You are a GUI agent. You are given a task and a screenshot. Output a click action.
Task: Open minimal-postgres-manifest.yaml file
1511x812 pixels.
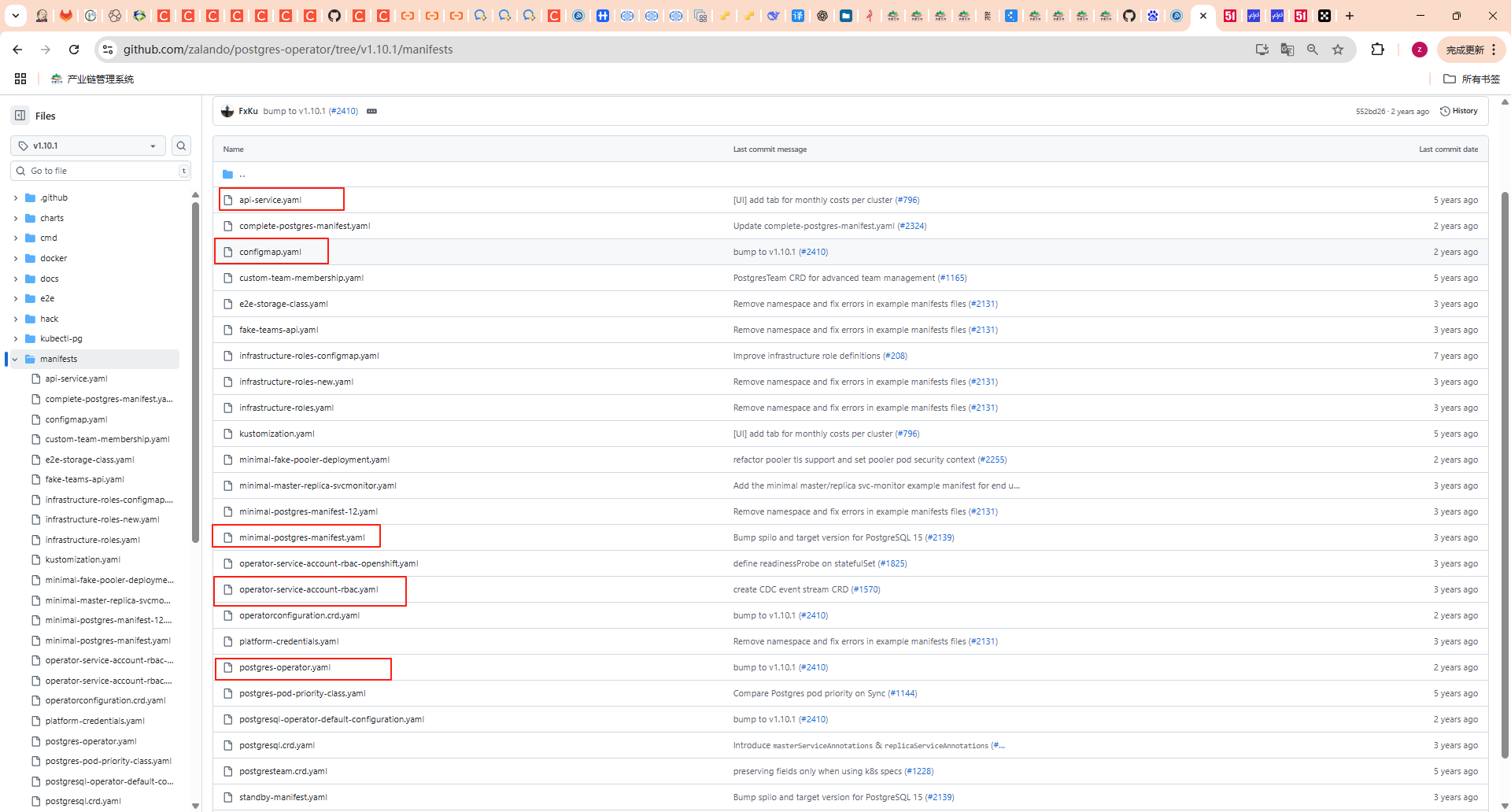302,537
